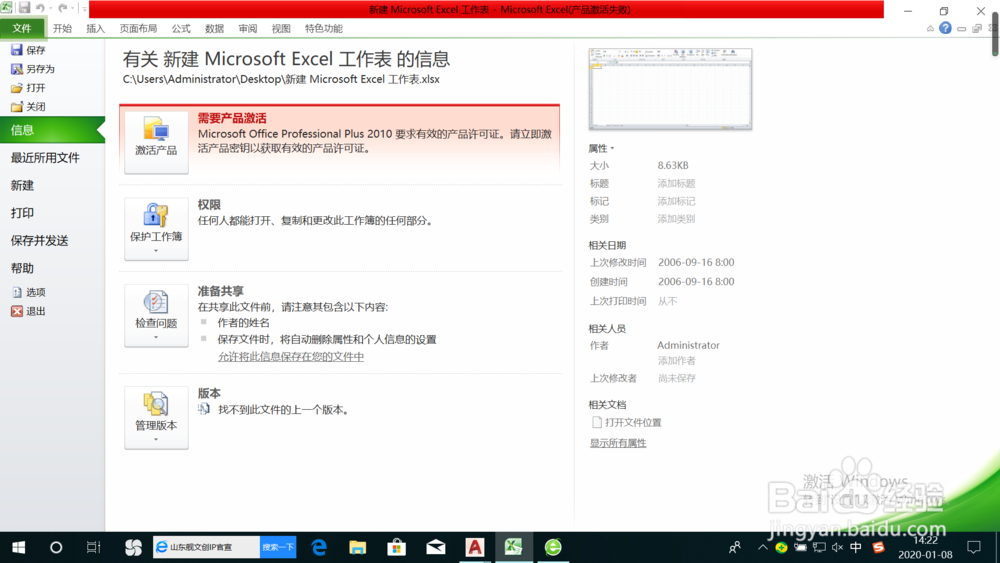The height and width of the screenshot is (563, 1000).
Task: Expand hidden system tray icons chevron
Action: tap(763, 547)
